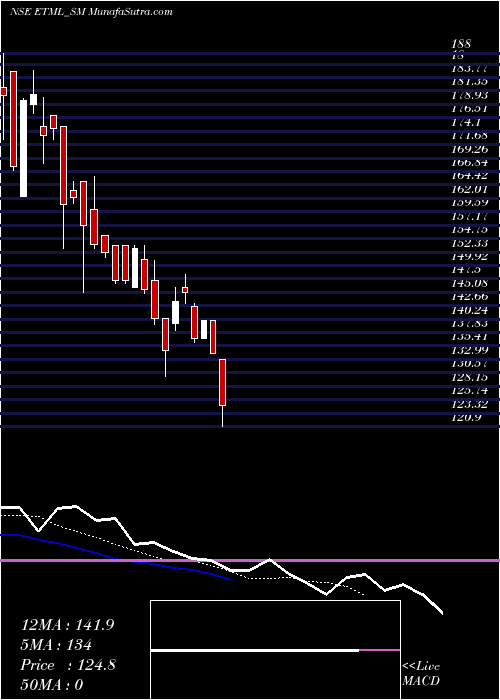This screenshot has height=700, width=500.
Task: Click the 123.32 price axis label
Action: coord(469,404)
